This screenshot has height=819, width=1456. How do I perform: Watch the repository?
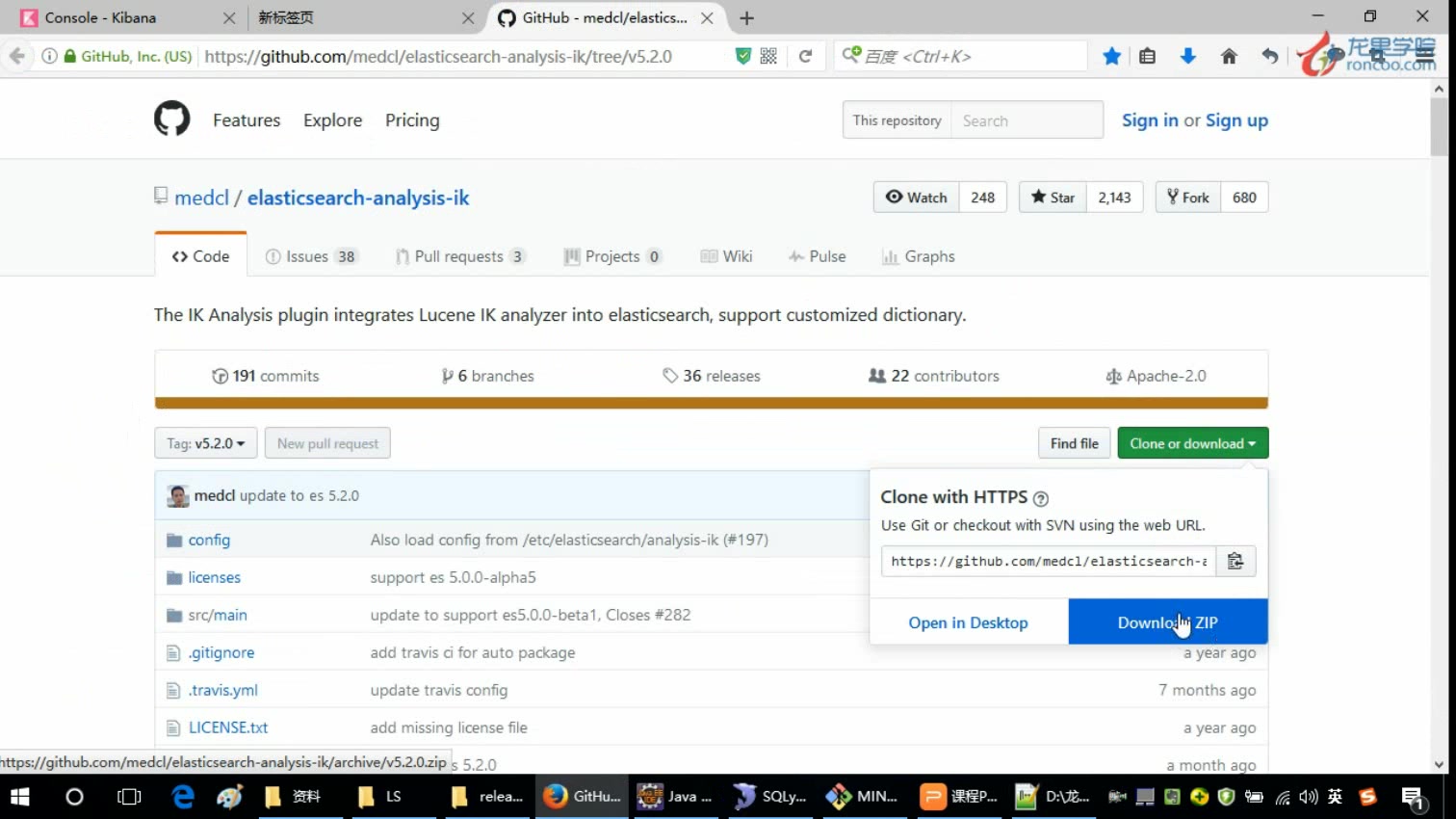click(917, 198)
